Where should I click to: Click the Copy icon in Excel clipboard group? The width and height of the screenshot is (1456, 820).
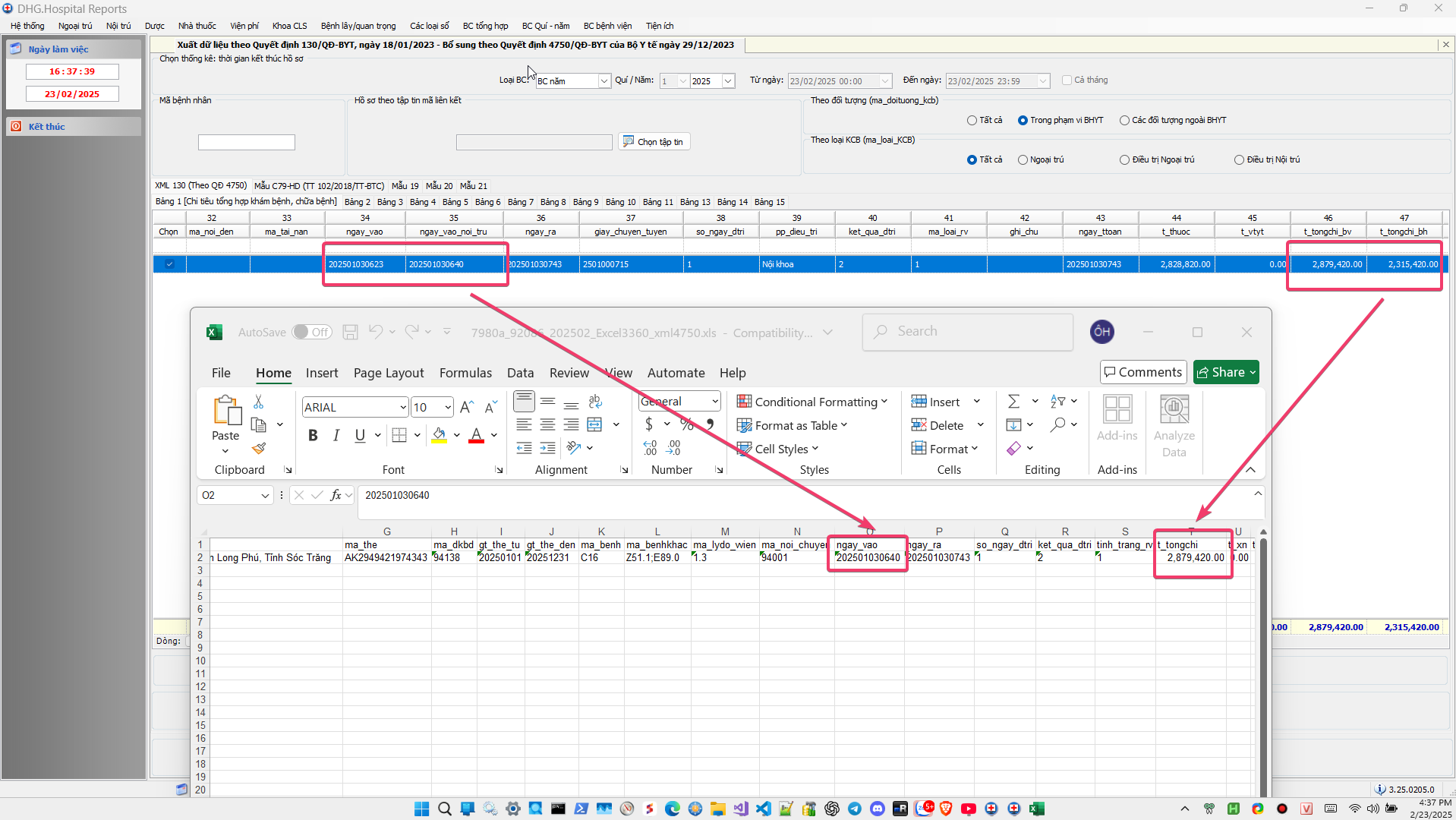tap(259, 425)
